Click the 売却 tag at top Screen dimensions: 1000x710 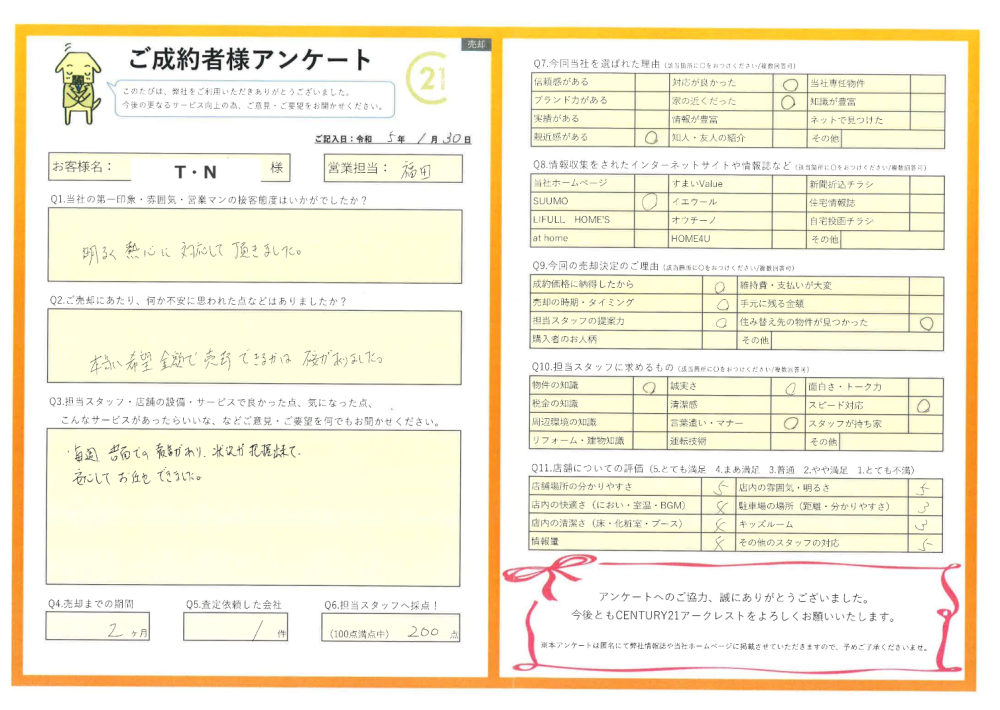(474, 45)
